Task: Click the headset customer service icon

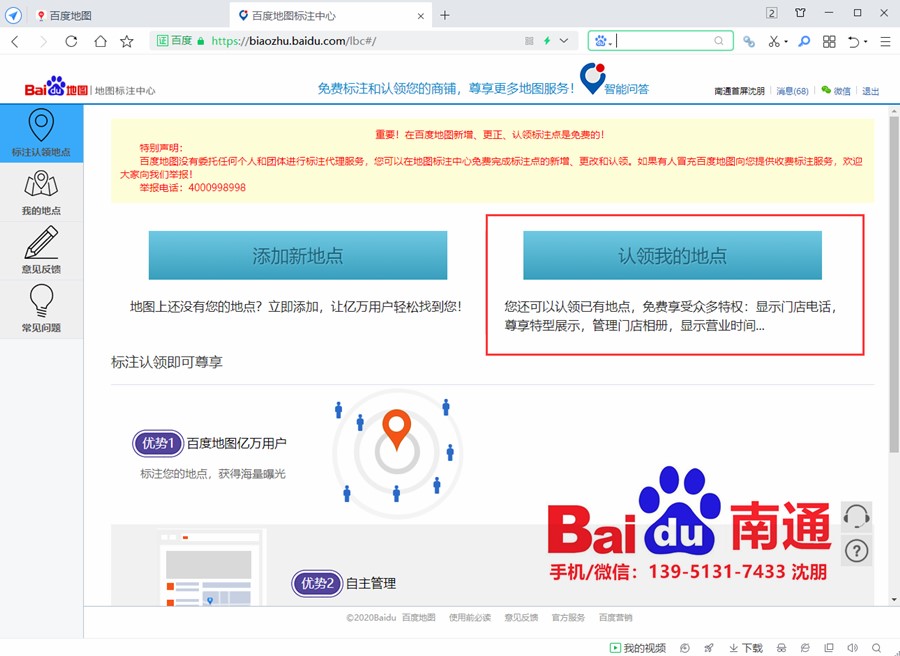Action: pyautogui.click(x=856, y=517)
